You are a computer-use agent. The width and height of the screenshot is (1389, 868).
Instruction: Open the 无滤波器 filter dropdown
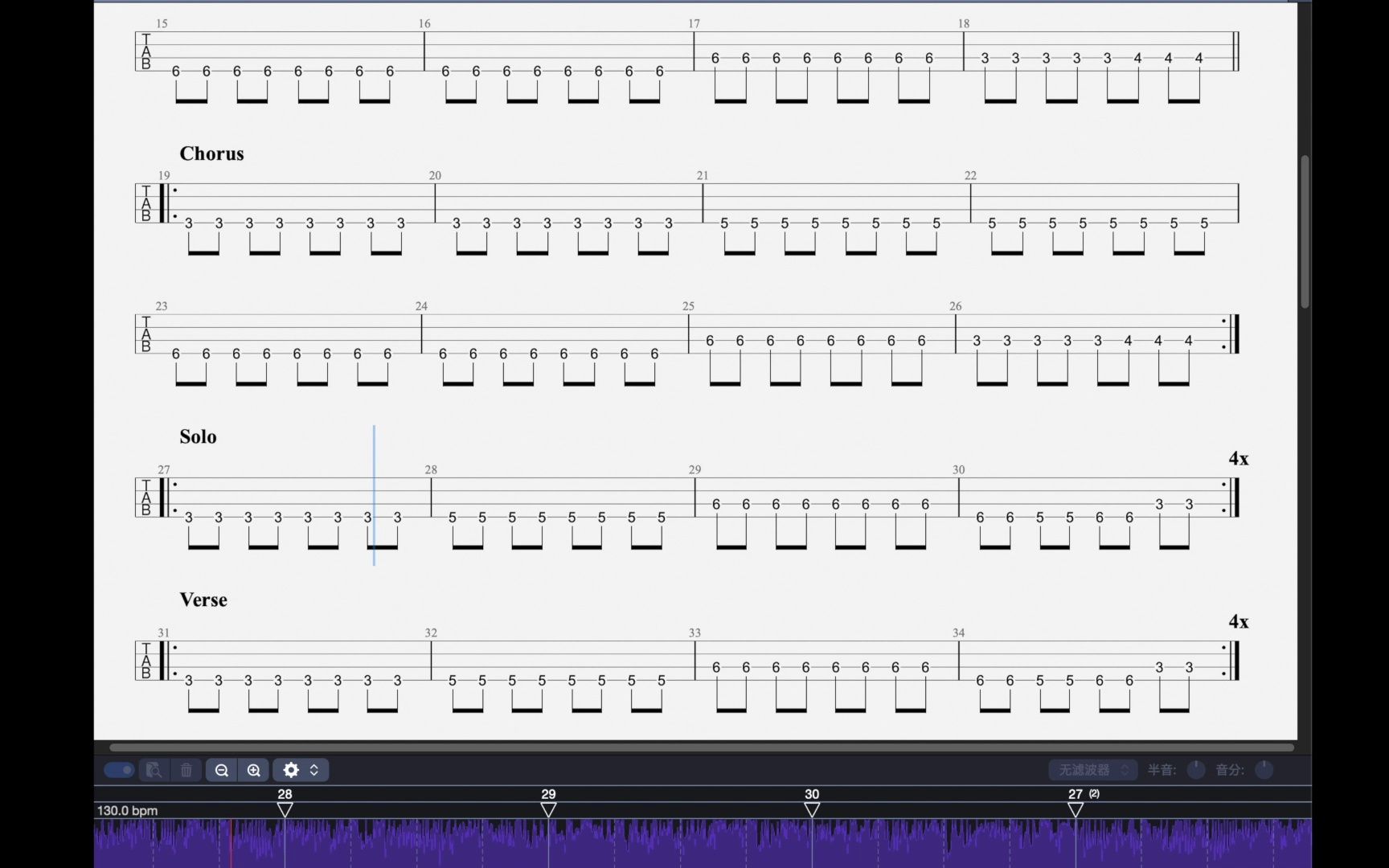[x=1092, y=770]
